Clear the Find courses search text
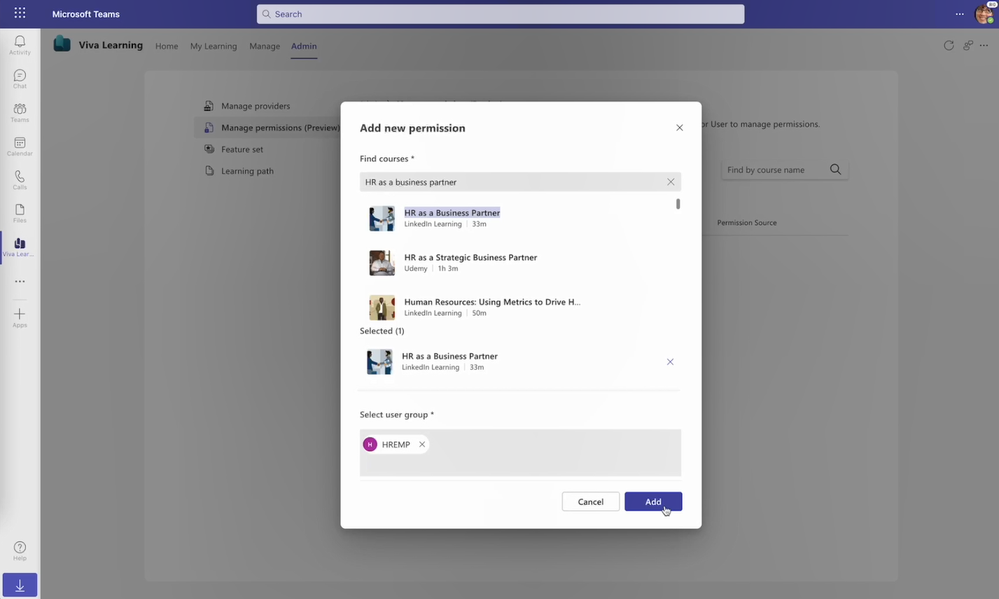Viewport: 999px width, 599px height. tap(671, 182)
